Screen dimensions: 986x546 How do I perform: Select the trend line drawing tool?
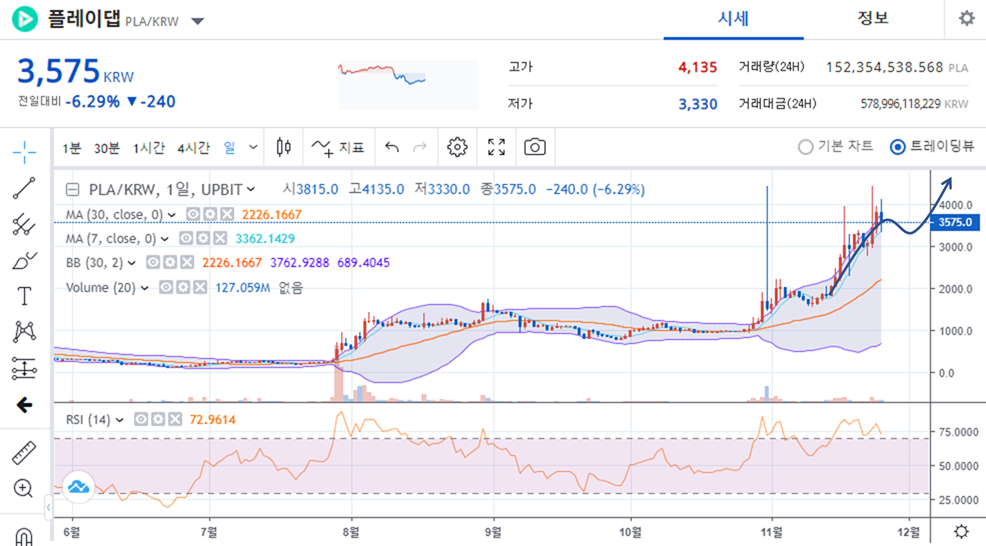click(25, 188)
